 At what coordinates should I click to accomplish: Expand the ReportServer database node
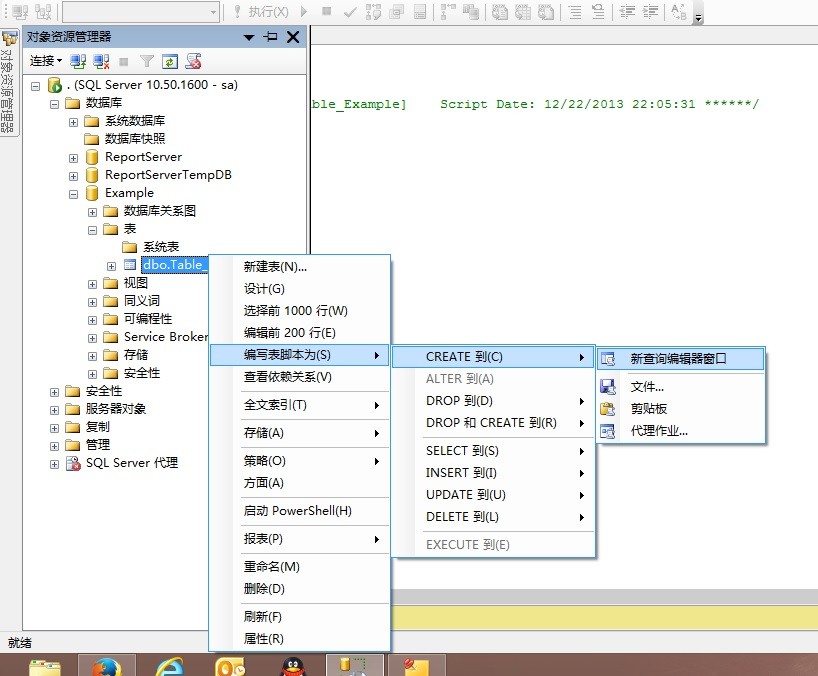click(74, 157)
